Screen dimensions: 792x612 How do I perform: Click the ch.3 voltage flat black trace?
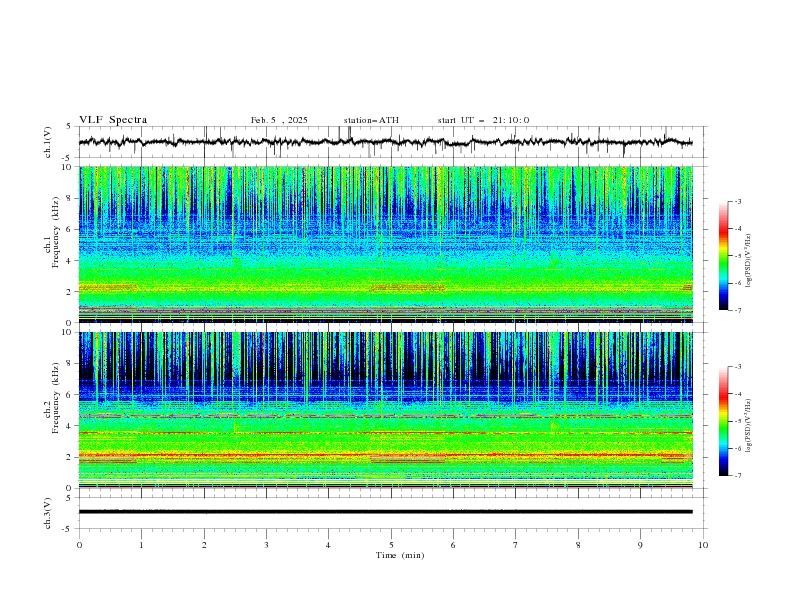click(x=386, y=512)
